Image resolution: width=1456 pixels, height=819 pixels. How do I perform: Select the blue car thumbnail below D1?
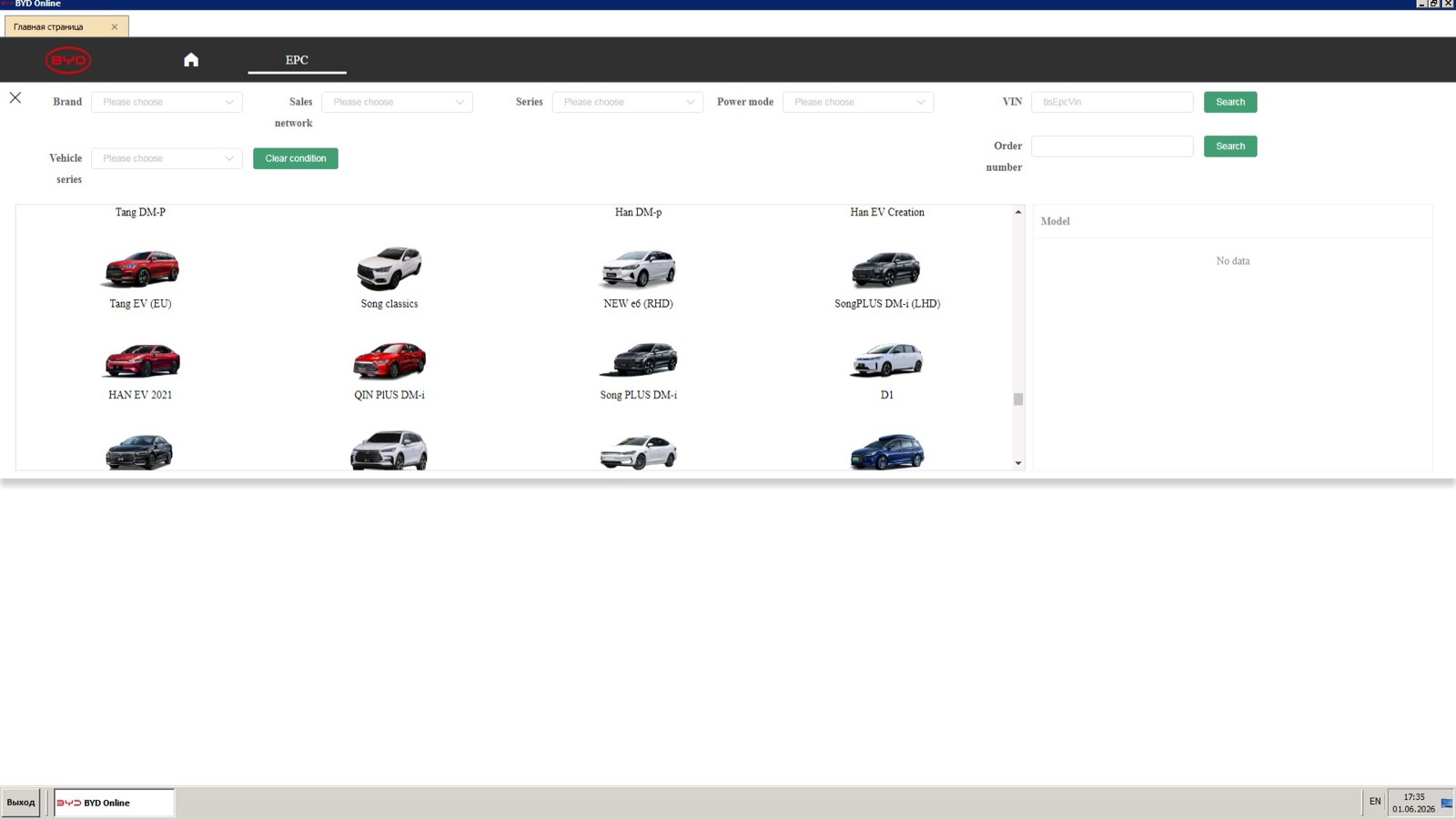(x=887, y=452)
